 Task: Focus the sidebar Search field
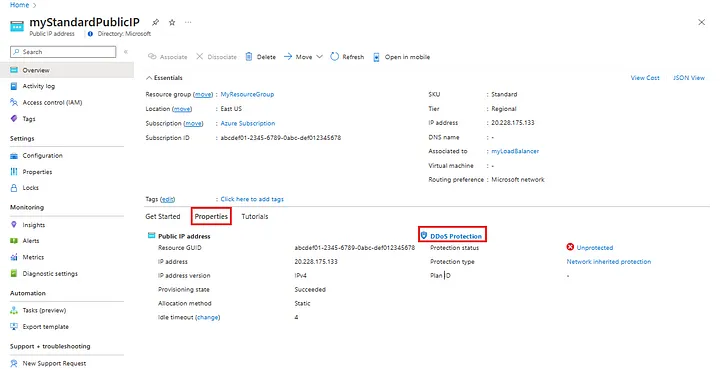pos(63,52)
